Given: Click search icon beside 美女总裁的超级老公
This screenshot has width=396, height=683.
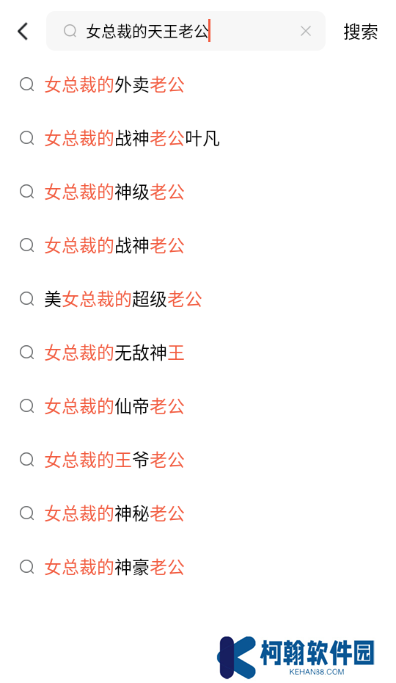Looking at the screenshot, I should [27, 299].
